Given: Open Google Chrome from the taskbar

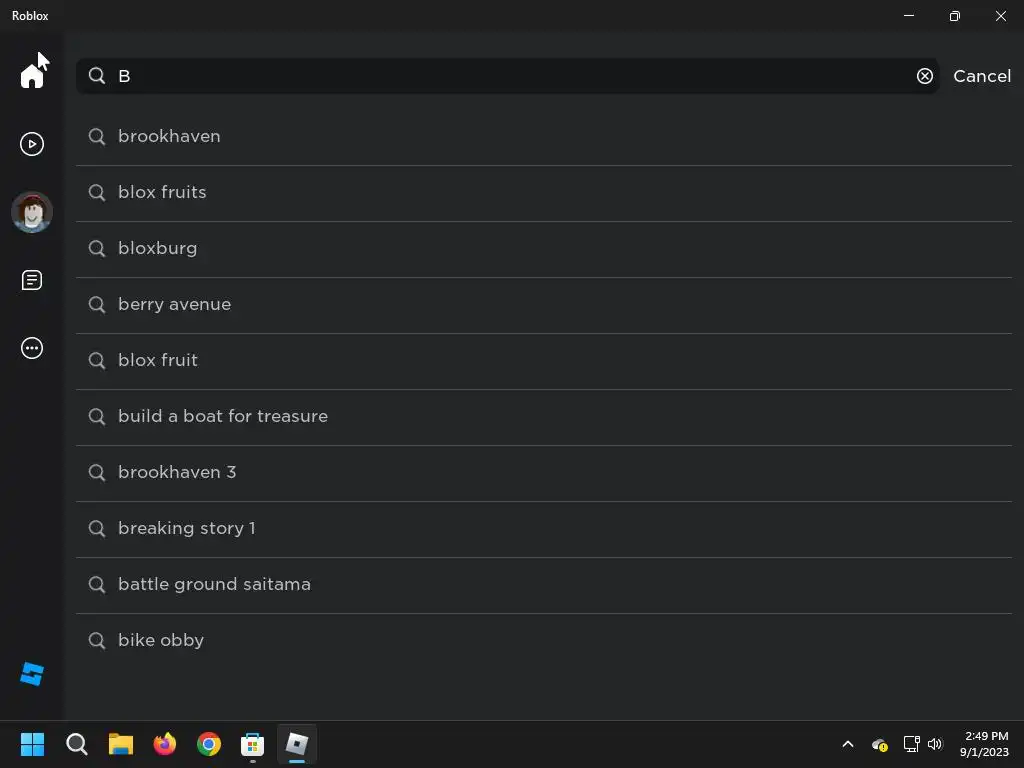Looking at the screenshot, I should [209, 744].
